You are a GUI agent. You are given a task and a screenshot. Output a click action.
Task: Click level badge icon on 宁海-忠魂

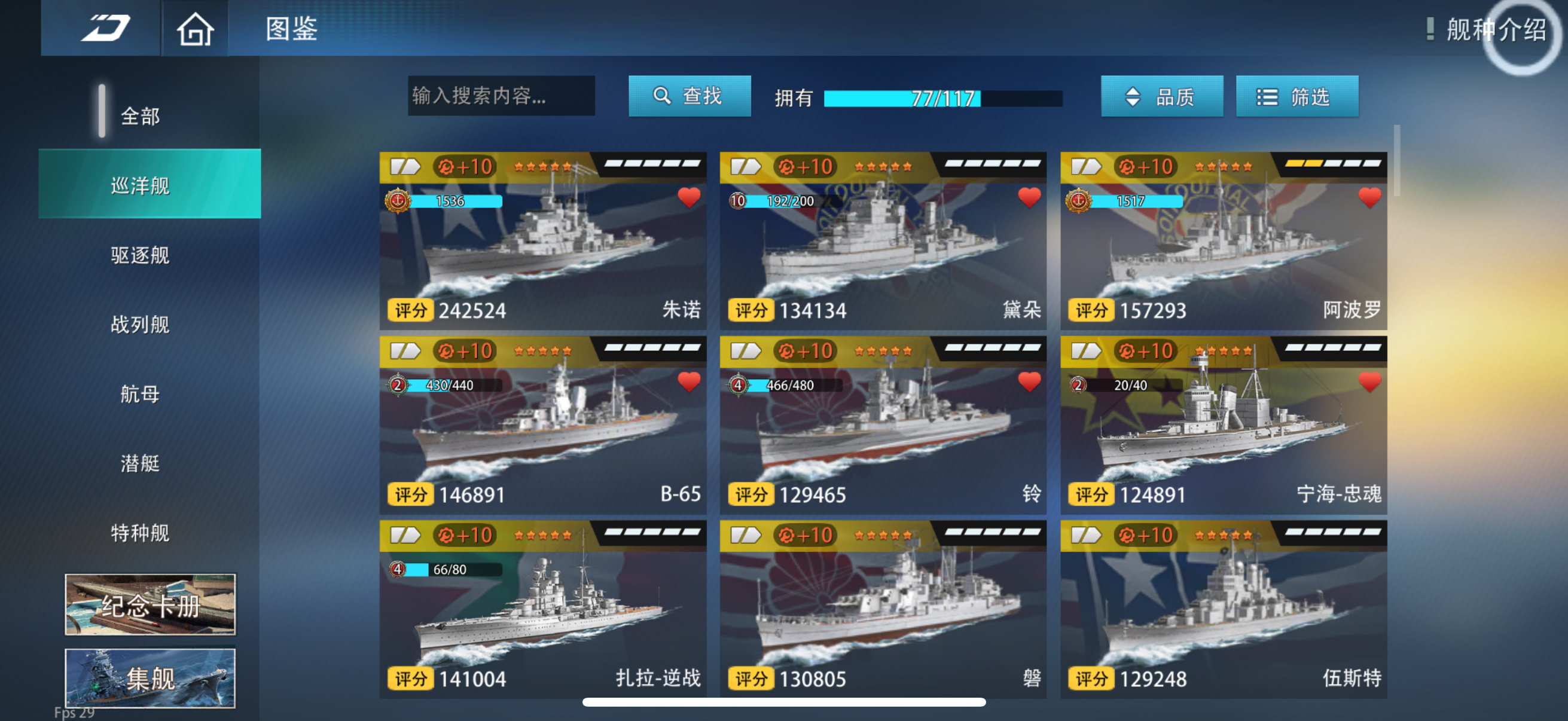pyautogui.click(x=1078, y=384)
